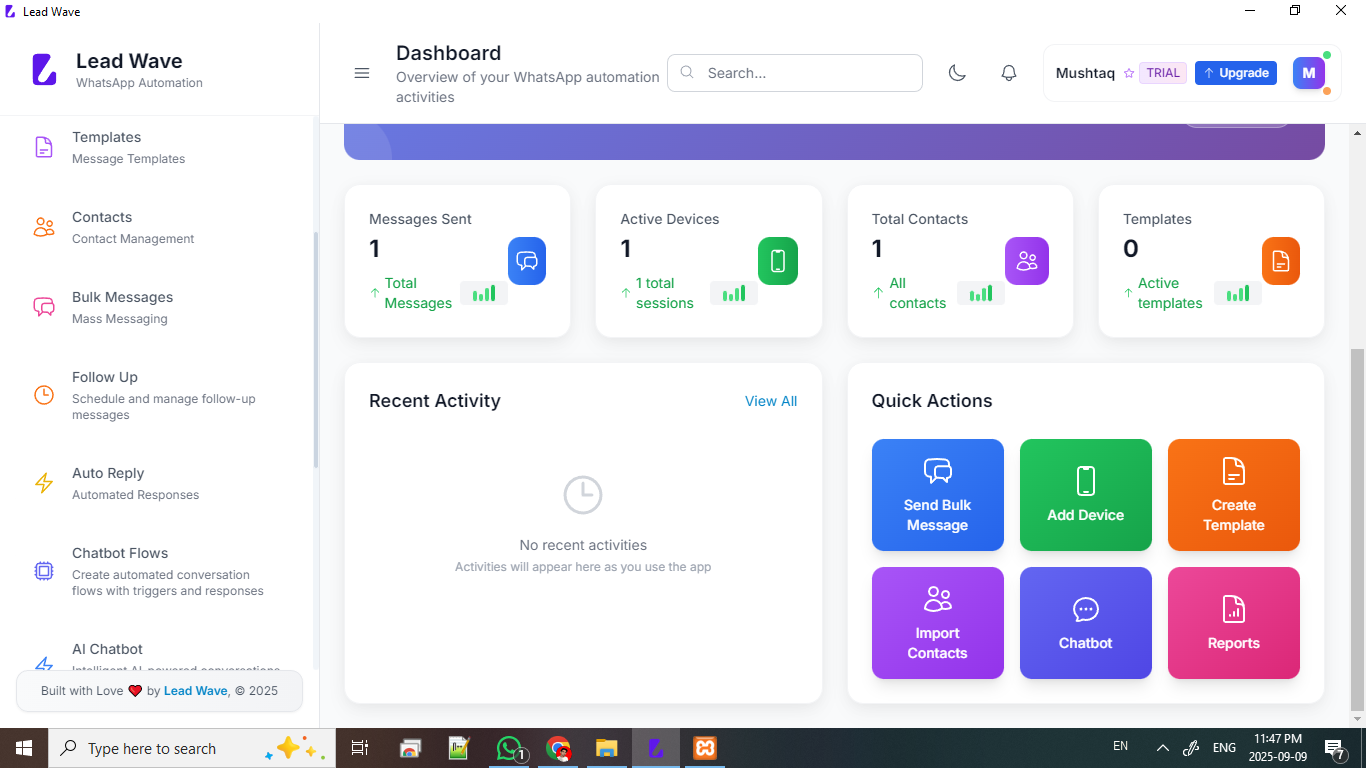Click into the Search field
1366x768 pixels.
pos(795,73)
